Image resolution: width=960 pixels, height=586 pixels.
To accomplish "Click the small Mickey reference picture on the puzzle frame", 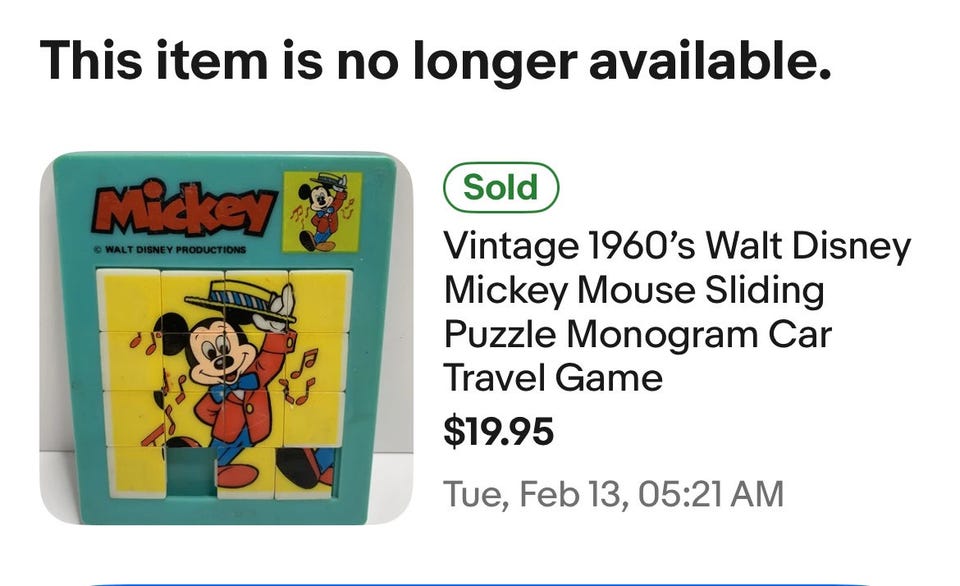I will click(322, 211).
